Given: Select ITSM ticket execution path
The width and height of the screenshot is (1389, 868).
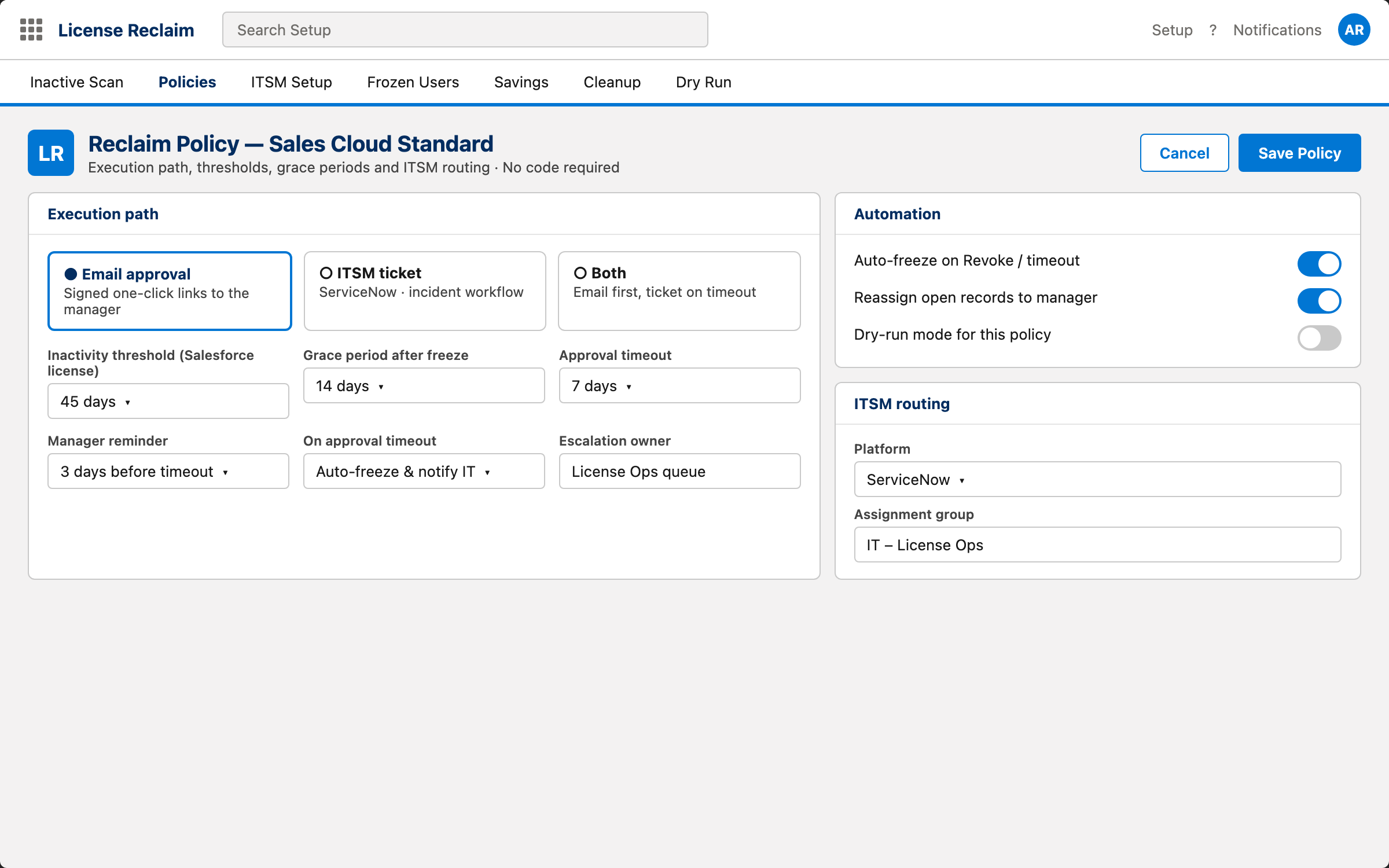Looking at the screenshot, I should (425, 291).
